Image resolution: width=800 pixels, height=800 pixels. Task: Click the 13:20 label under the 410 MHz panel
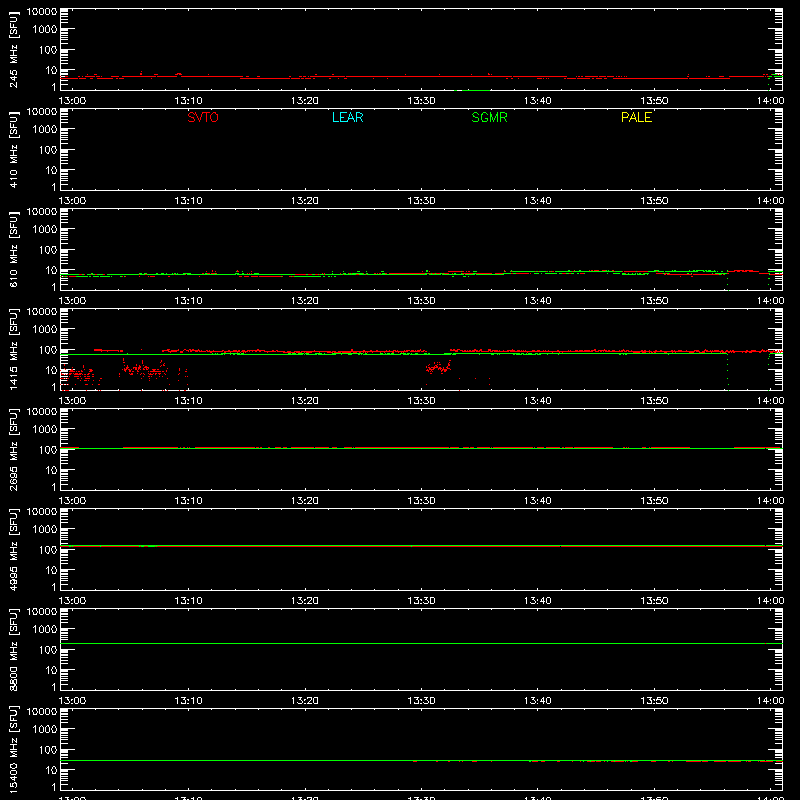coord(305,201)
